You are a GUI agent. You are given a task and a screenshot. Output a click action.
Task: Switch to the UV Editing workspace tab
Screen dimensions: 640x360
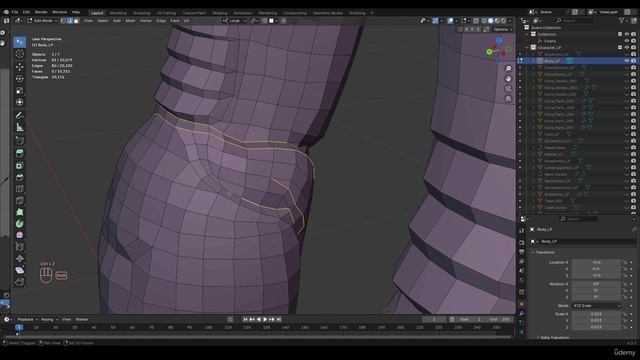click(x=166, y=13)
